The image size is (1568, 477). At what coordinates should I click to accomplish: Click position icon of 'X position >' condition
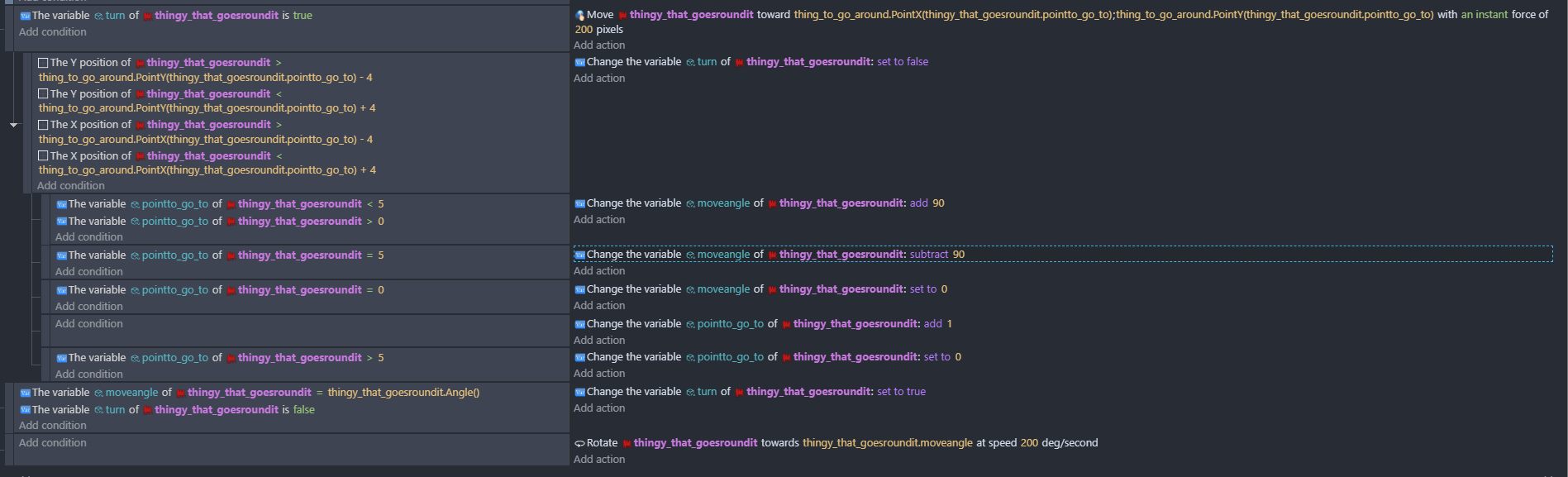tap(43, 125)
